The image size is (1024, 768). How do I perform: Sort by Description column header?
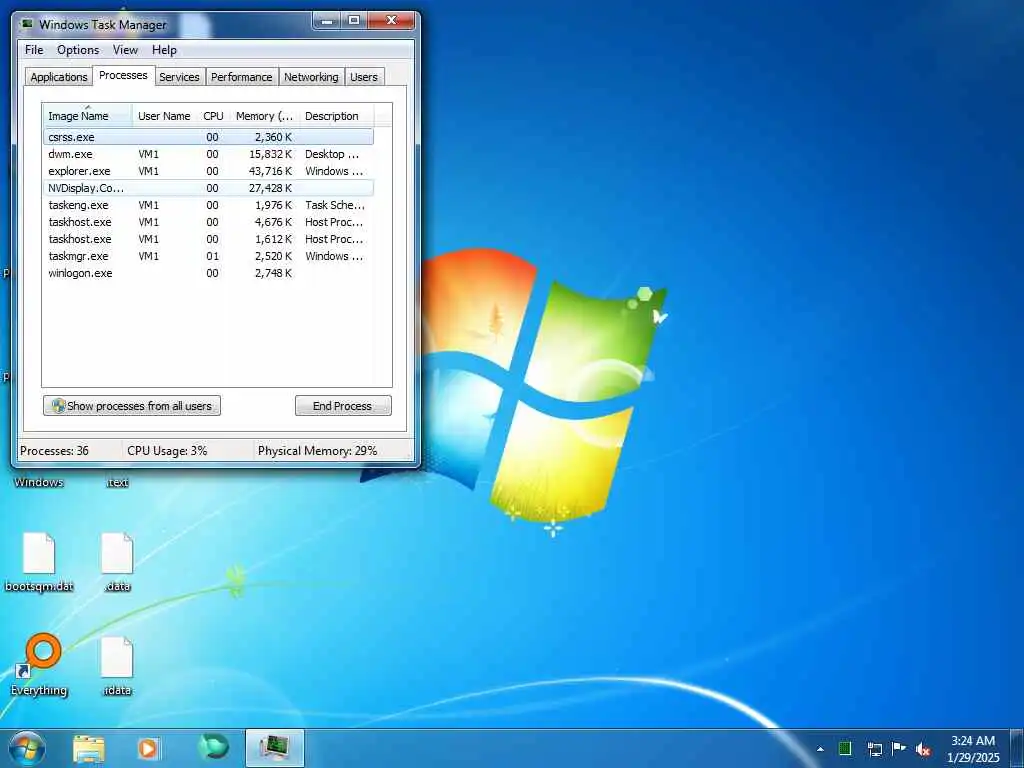[x=337, y=116]
